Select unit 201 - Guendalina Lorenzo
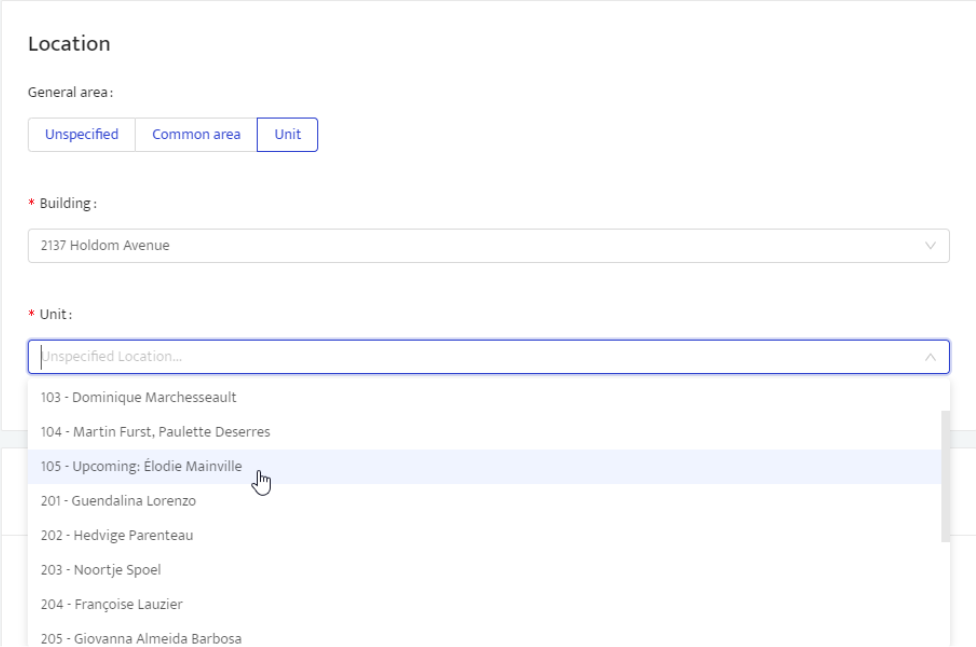This screenshot has height=647, width=976. pyautogui.click(x=118, y=501)
